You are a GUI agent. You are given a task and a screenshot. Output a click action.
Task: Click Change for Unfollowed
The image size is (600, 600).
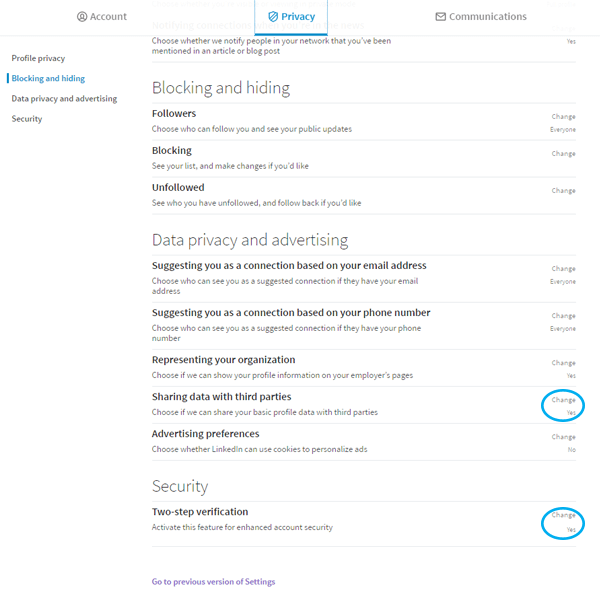click(563, 191)
